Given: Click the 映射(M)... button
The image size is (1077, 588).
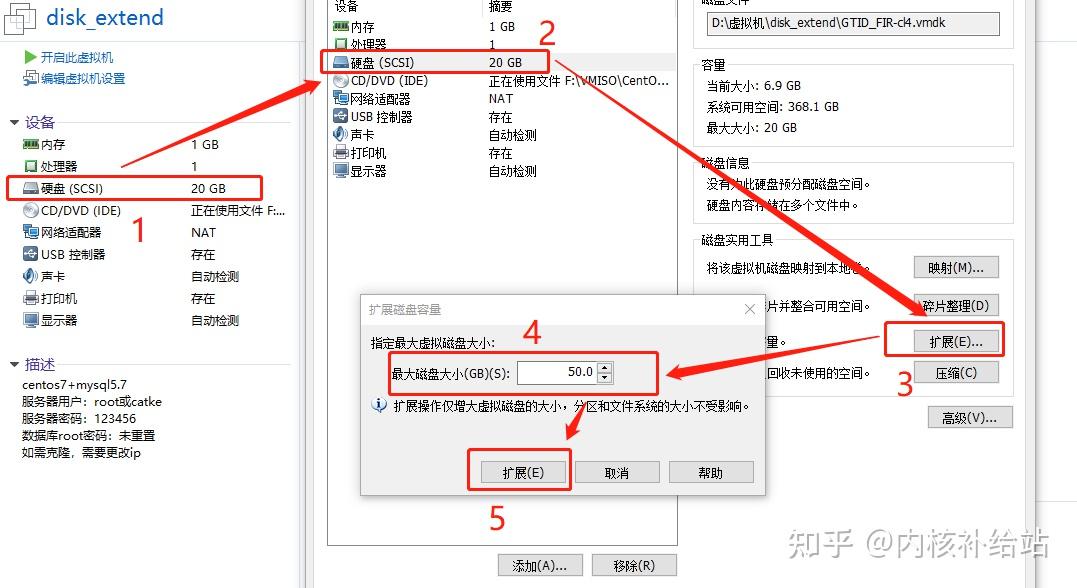Looking at the screenshot, I should (x=956, y=268).
